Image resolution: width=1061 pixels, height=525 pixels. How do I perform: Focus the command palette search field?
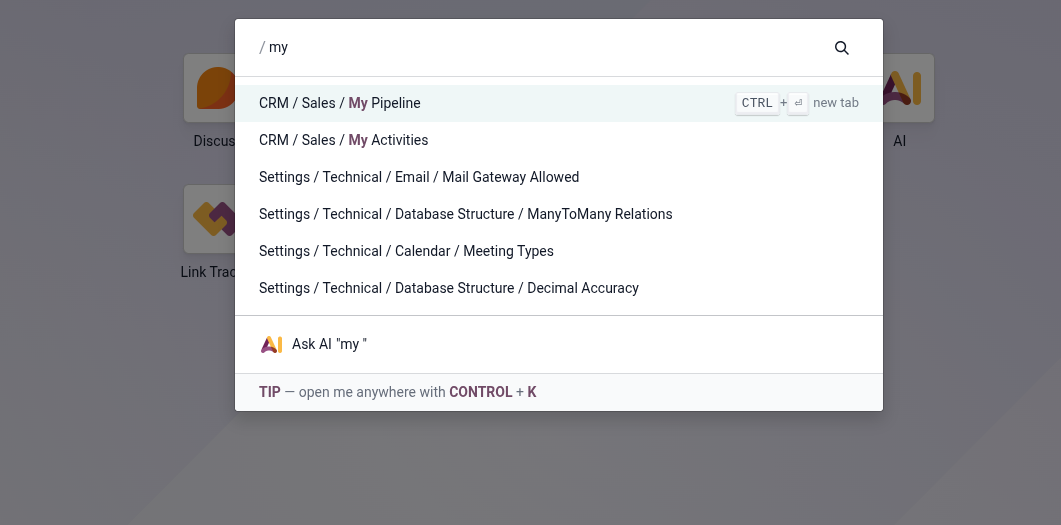(540, 48)
